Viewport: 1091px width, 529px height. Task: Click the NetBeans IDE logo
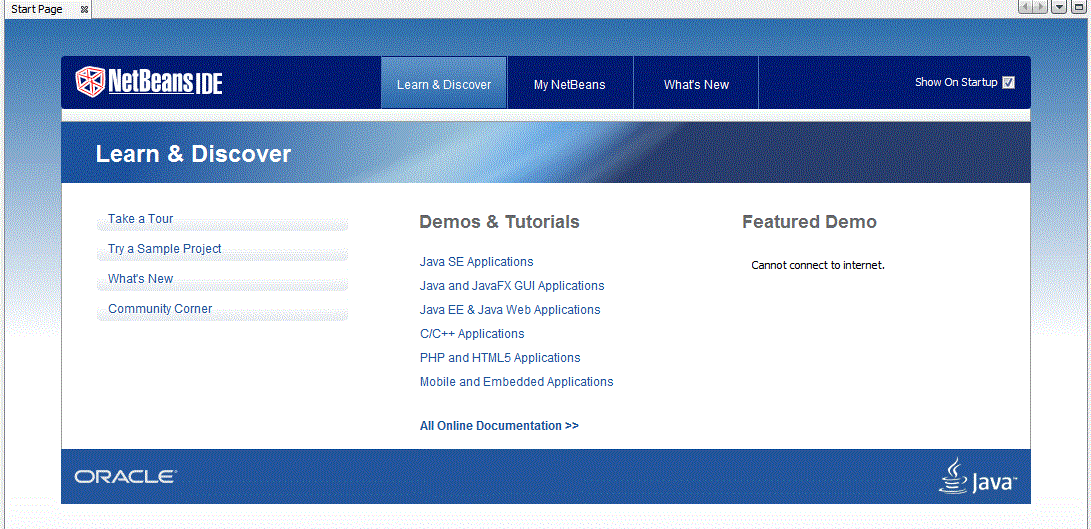tap(149, 82)
